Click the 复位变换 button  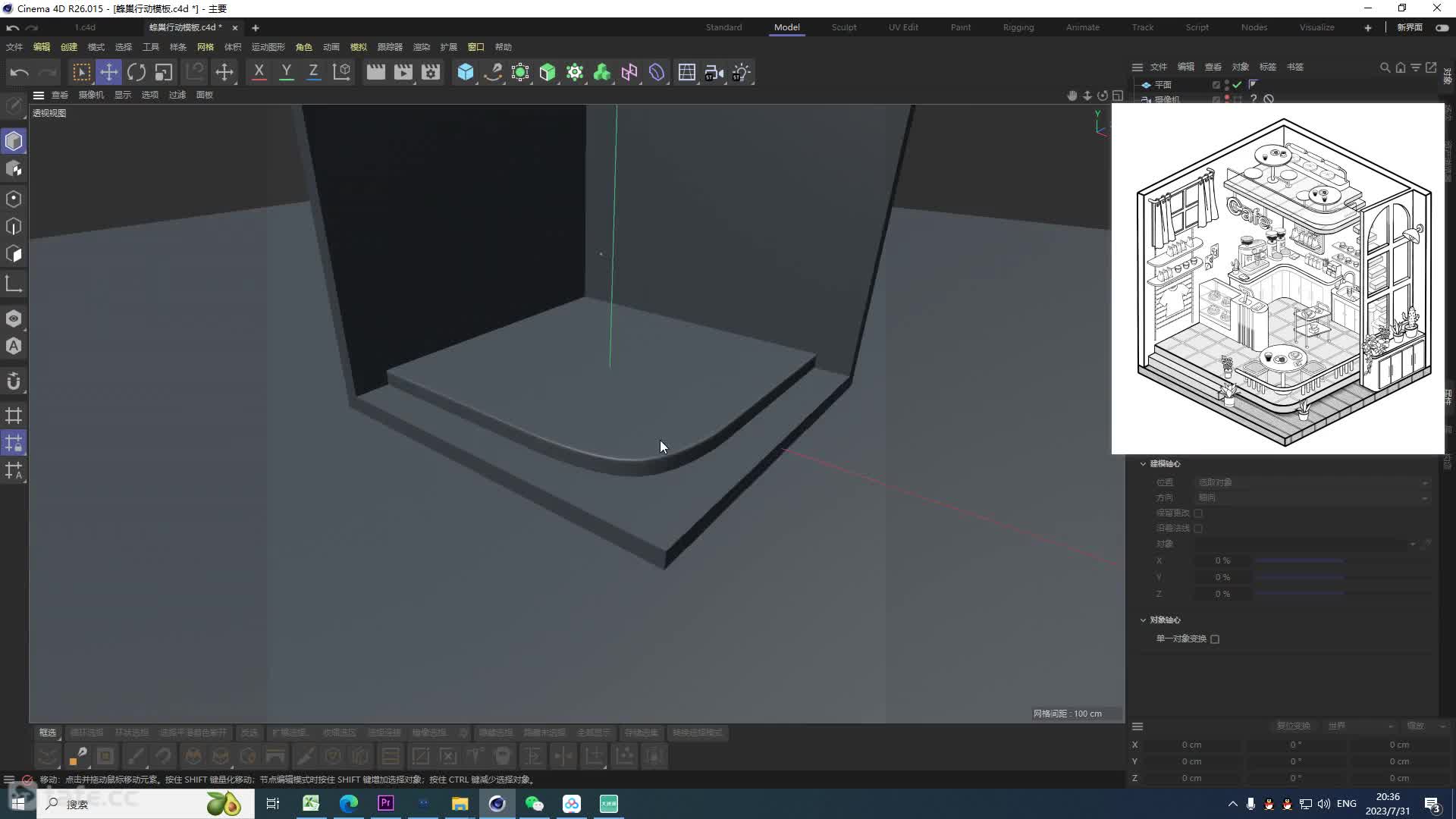click(x=1293, y=726)
